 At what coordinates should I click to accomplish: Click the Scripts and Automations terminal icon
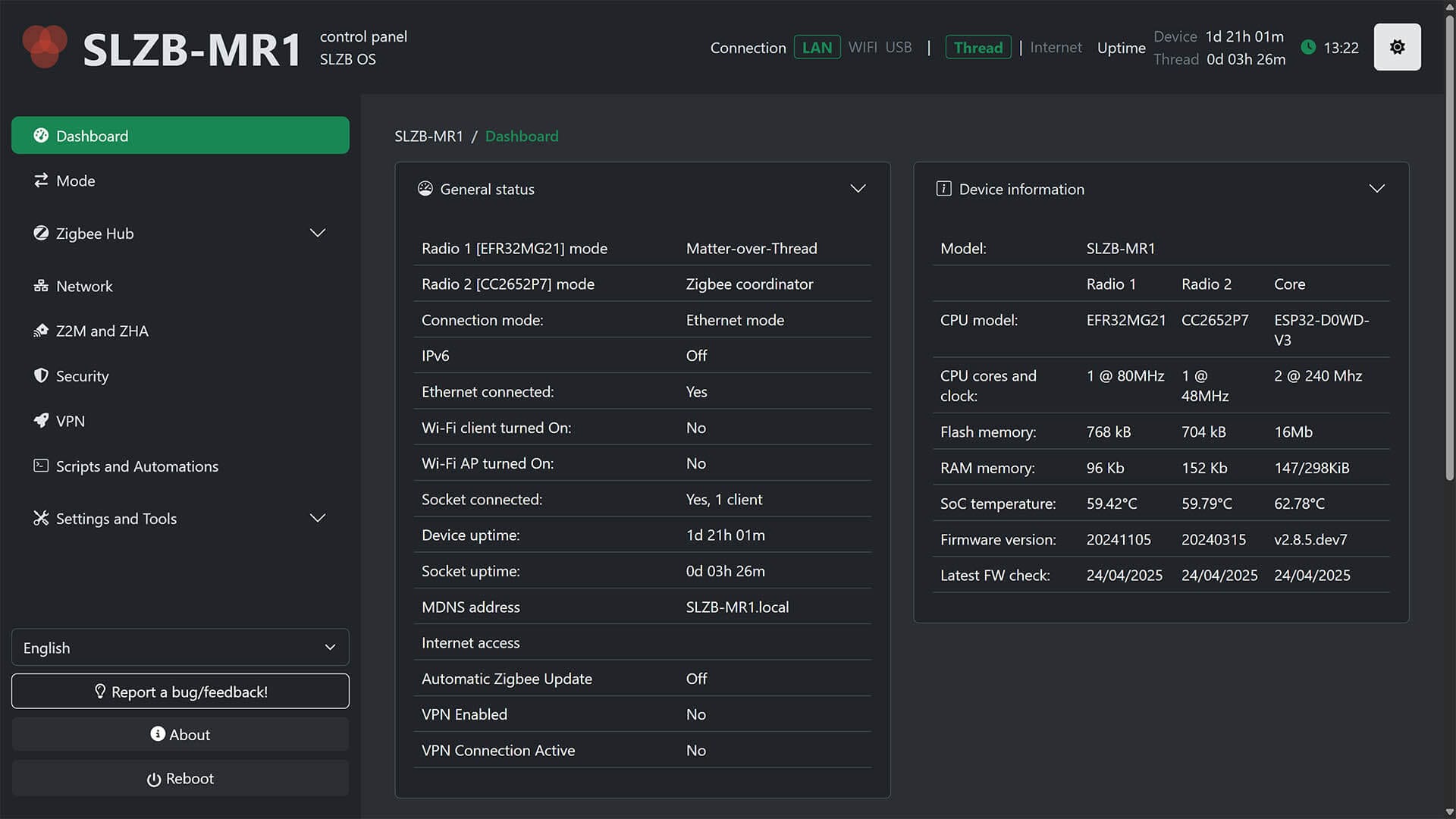pyautogui.click(x=41, y=466)
